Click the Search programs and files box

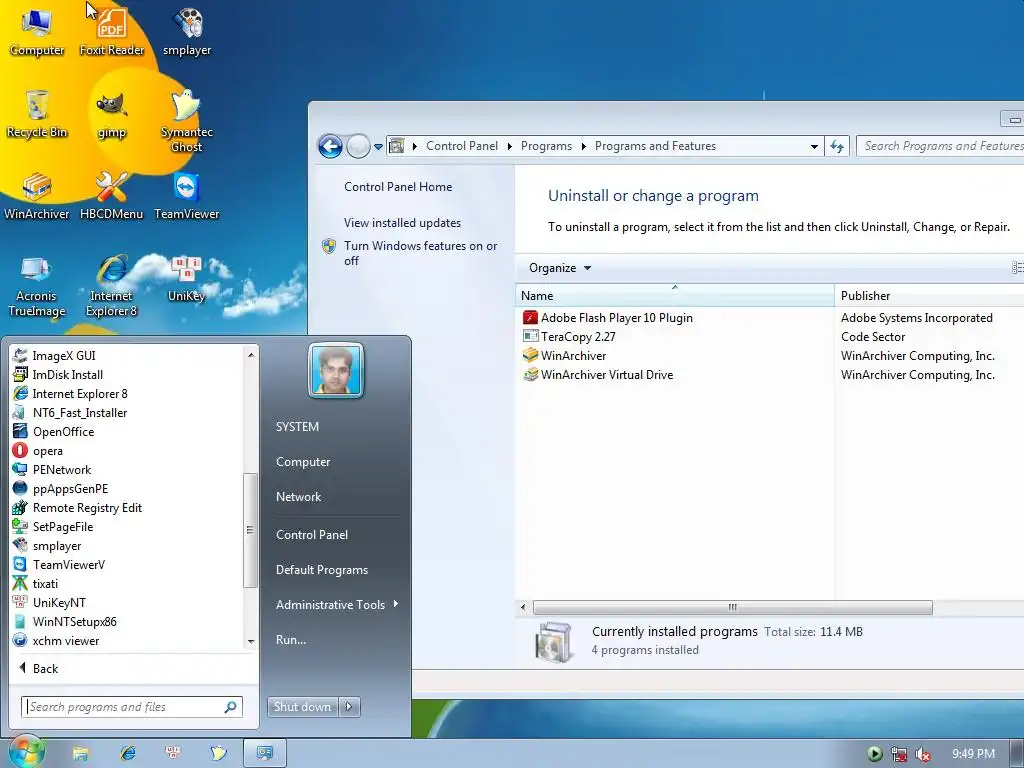coord(132,707)
